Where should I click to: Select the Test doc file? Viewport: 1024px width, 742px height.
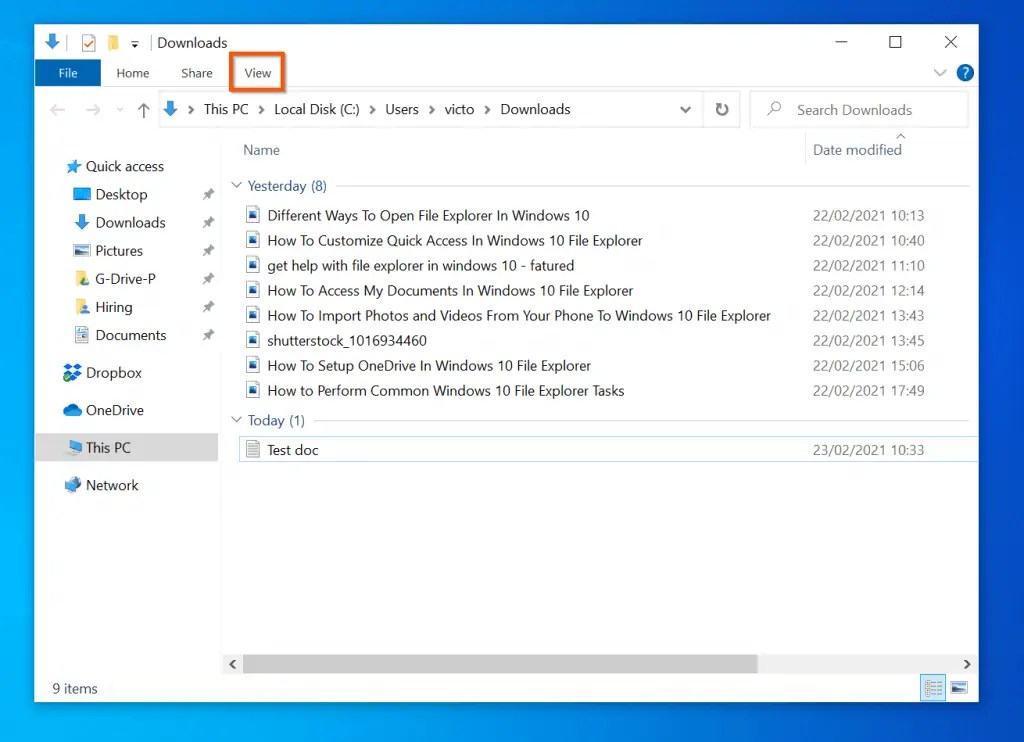coord(292,450)
